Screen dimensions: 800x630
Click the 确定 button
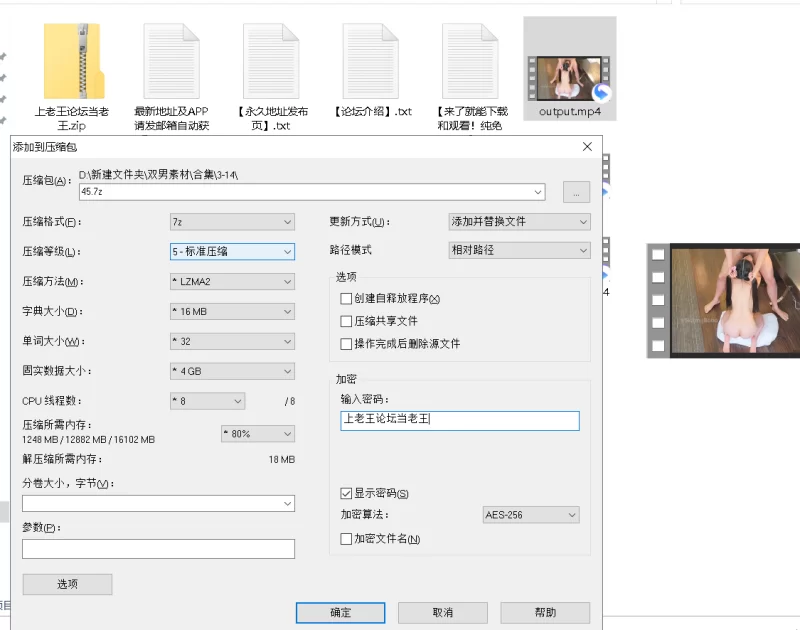(340, 612)
